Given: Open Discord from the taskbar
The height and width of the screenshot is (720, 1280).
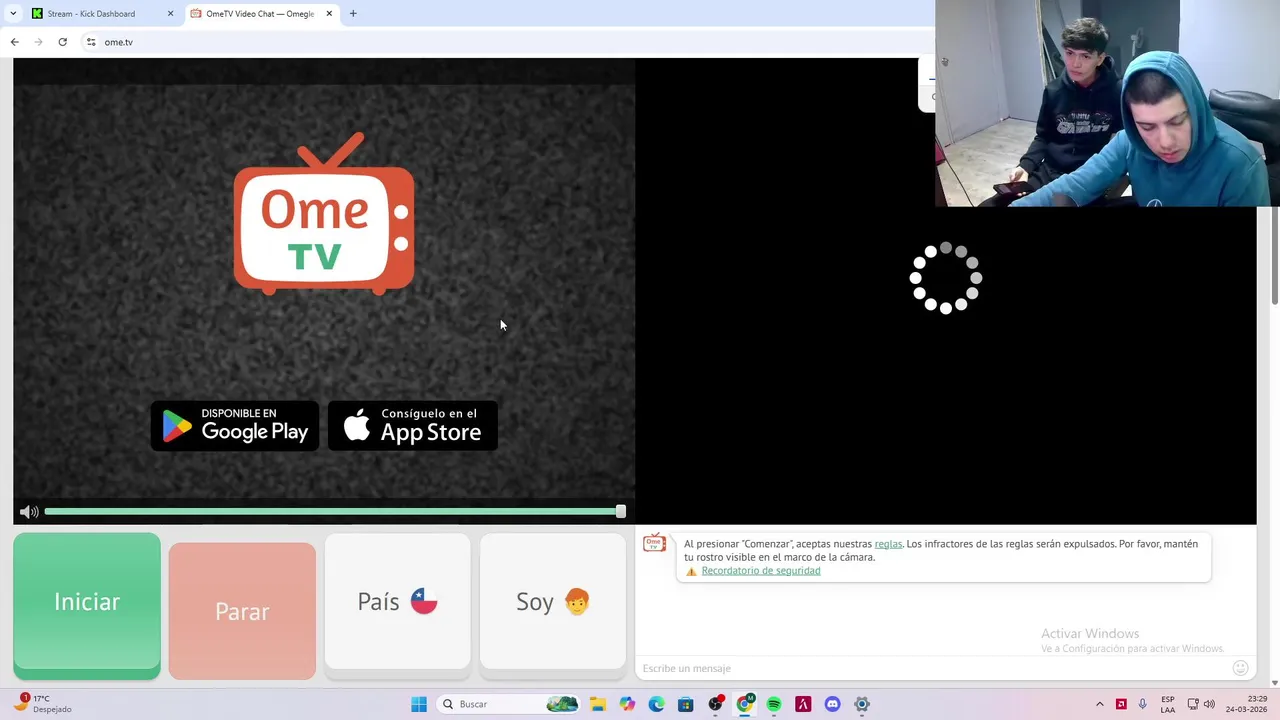Looking at the screenshot, I should click(832, 704).
